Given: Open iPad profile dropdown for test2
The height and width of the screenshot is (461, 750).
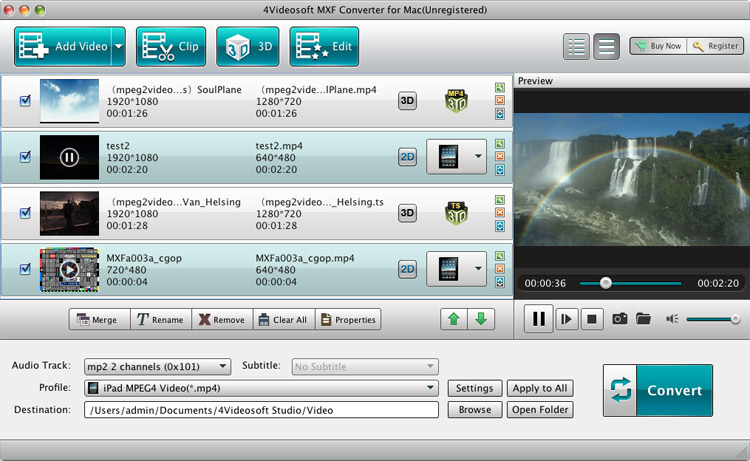Looking at the screenshot, I should click(x=456, y=156).
